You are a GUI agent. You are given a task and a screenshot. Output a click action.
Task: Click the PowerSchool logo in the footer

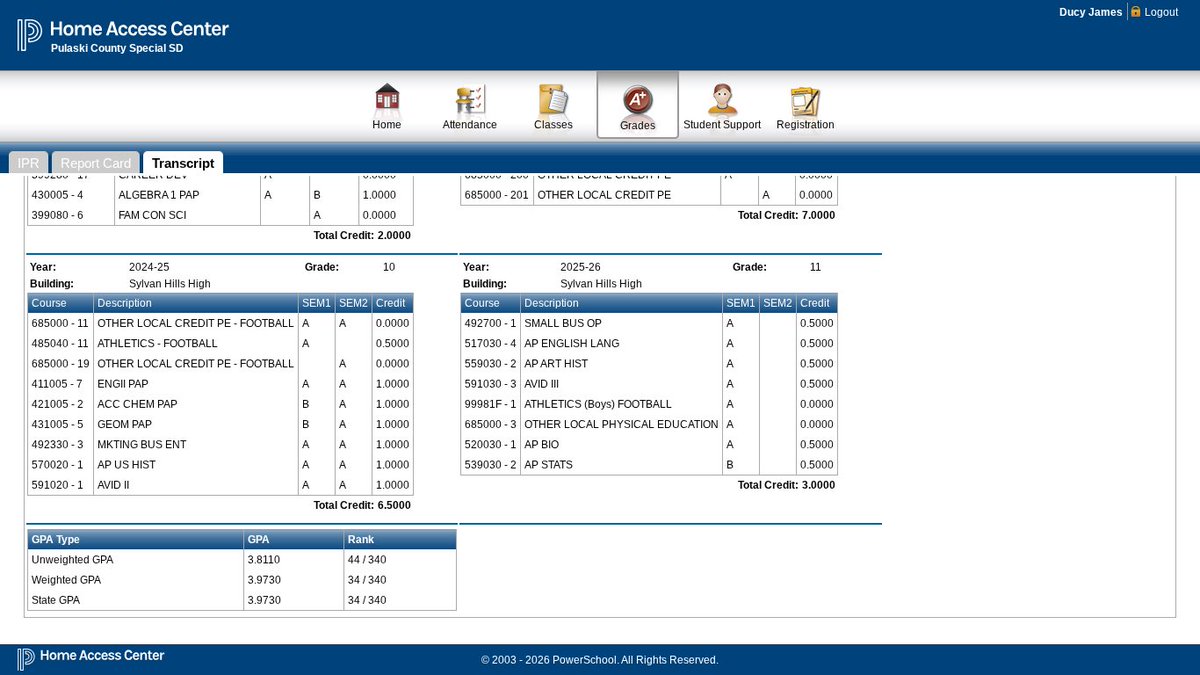click(x=26, y=658)
